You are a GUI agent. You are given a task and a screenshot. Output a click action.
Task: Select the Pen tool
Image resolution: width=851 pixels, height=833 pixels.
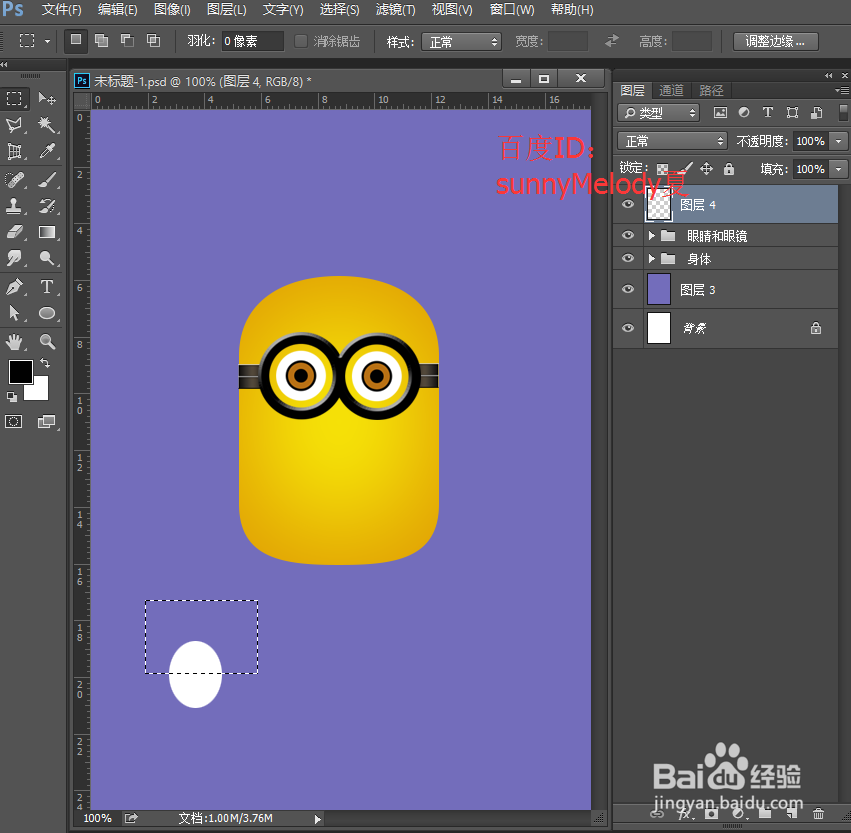tap(15, 287)
